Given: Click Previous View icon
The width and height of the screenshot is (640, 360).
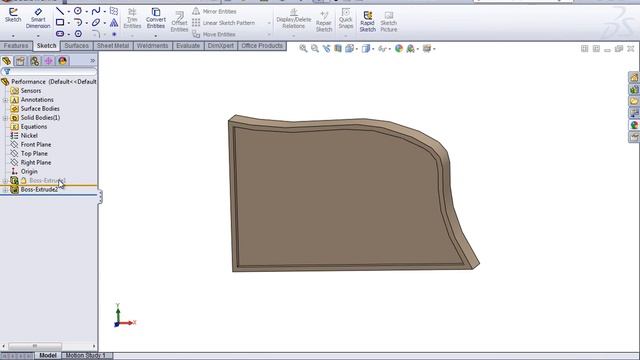Looking at the screenshot, I should point(326,49).
